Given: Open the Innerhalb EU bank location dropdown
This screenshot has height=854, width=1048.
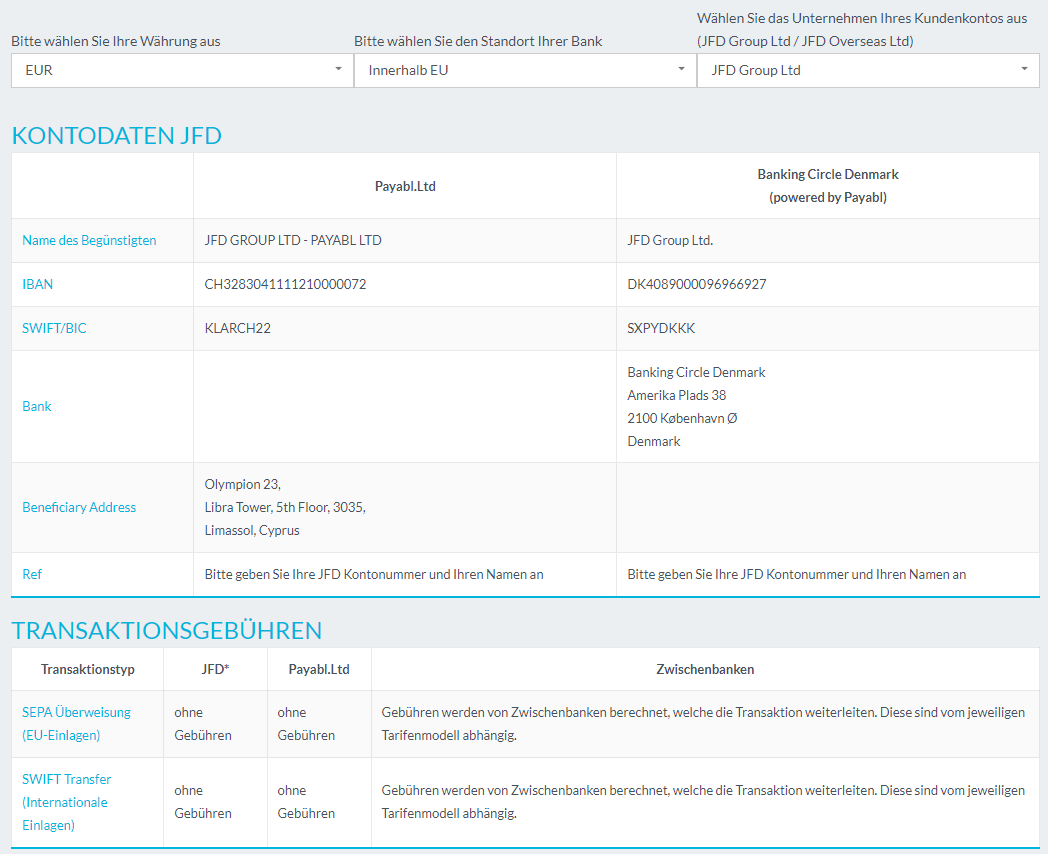Looking at the screenshot, I should [525, 70].
